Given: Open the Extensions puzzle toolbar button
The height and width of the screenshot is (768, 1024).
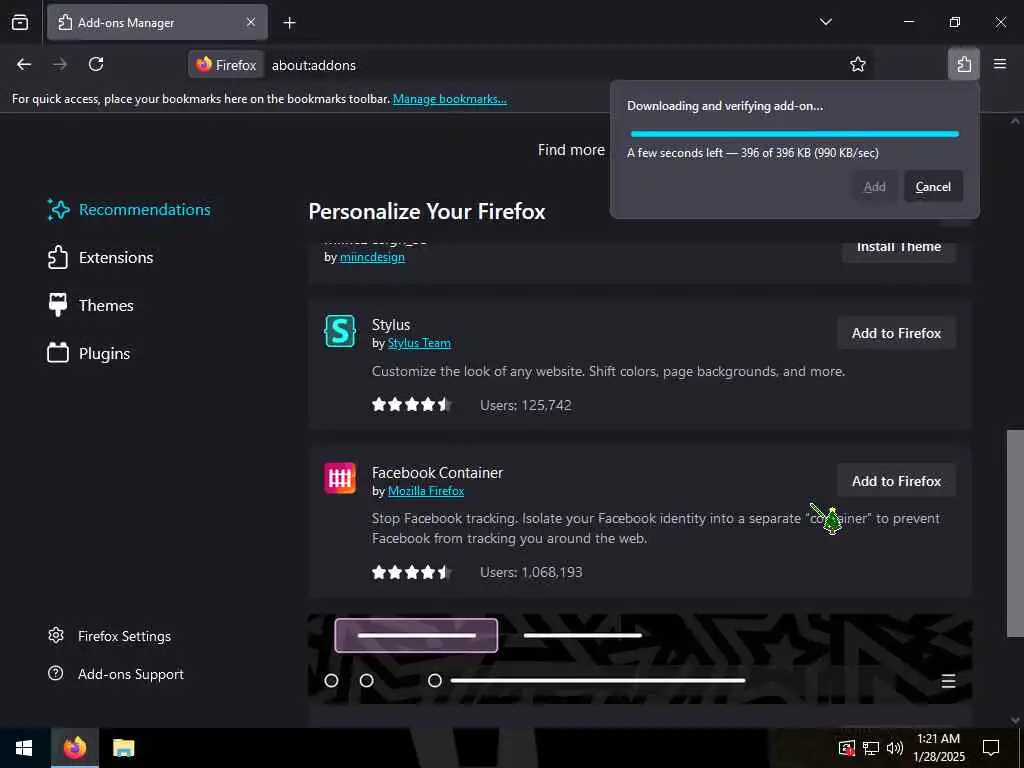Looking at the screenshot, I should point(963,64).
